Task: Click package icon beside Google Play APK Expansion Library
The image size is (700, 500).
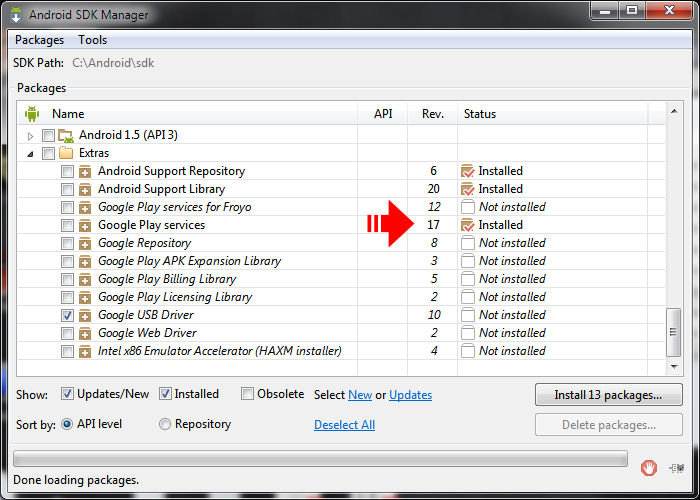Action: 85,261
